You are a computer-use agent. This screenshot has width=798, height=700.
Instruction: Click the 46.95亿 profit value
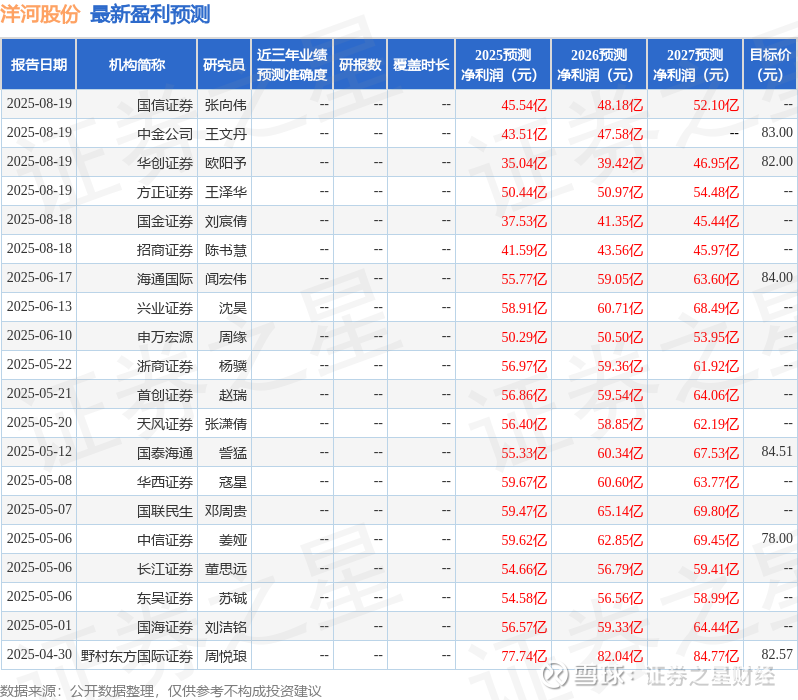(716, 163)
